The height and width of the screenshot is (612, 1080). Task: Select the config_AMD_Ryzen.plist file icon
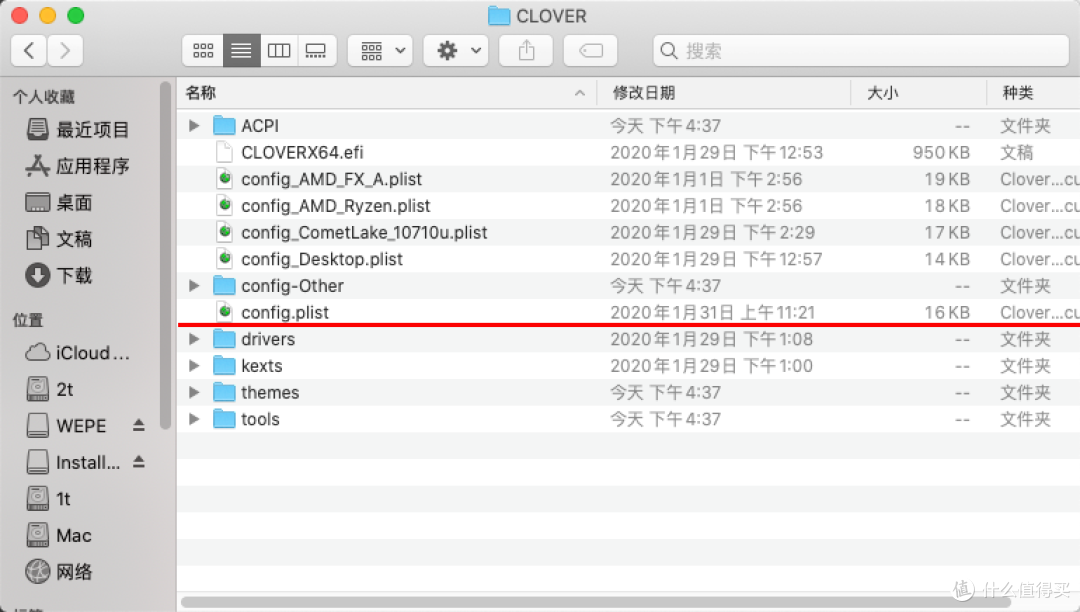(224, 205)
